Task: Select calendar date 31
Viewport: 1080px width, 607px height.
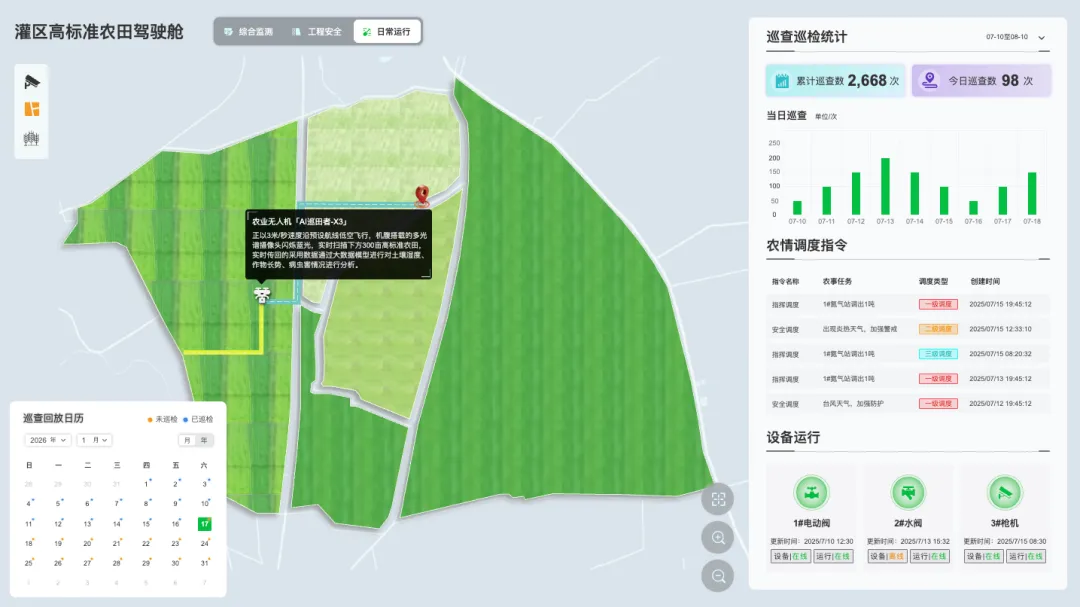Action: click(x=205, y=564)
